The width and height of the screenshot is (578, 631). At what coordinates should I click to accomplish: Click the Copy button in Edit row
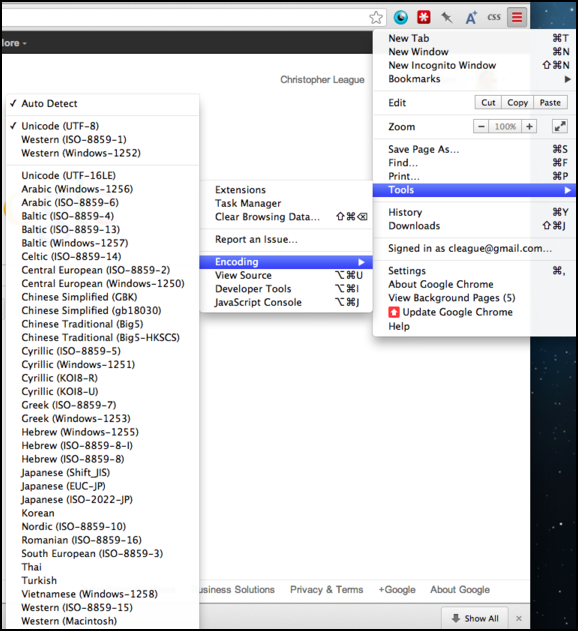point(517,103)
